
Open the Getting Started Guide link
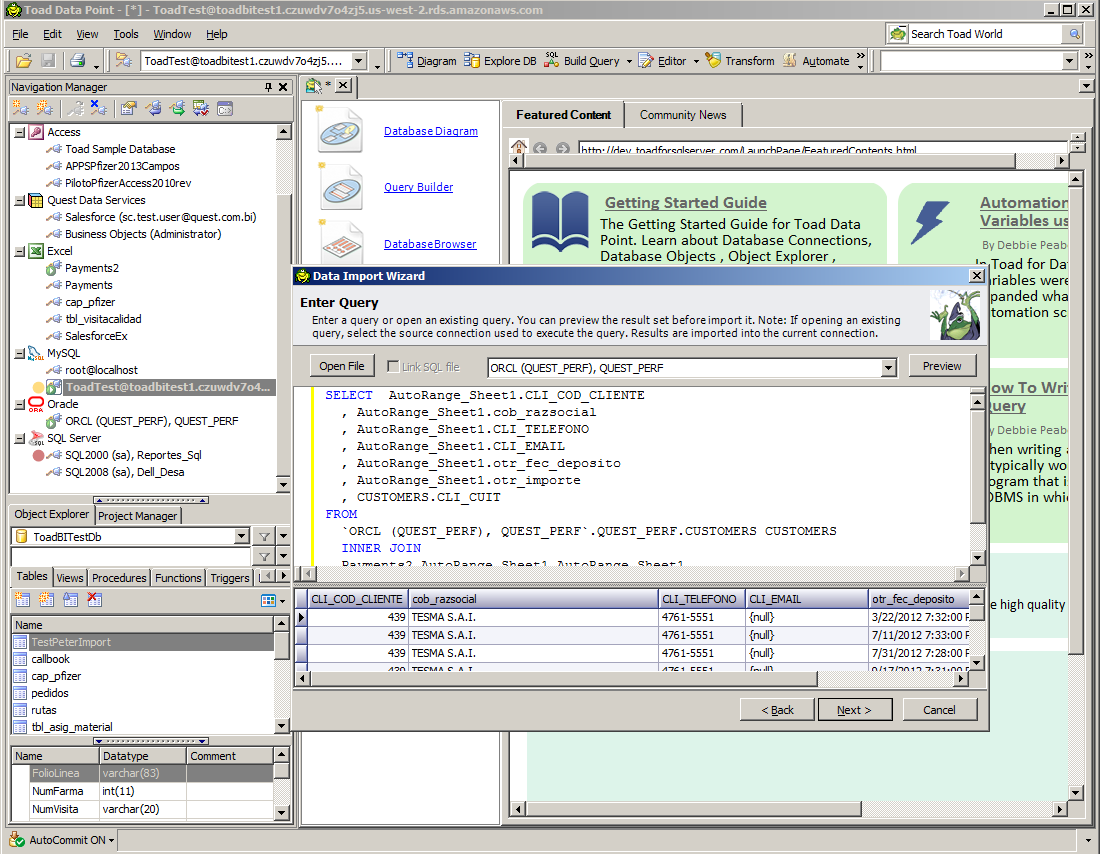tap(685, 203)
